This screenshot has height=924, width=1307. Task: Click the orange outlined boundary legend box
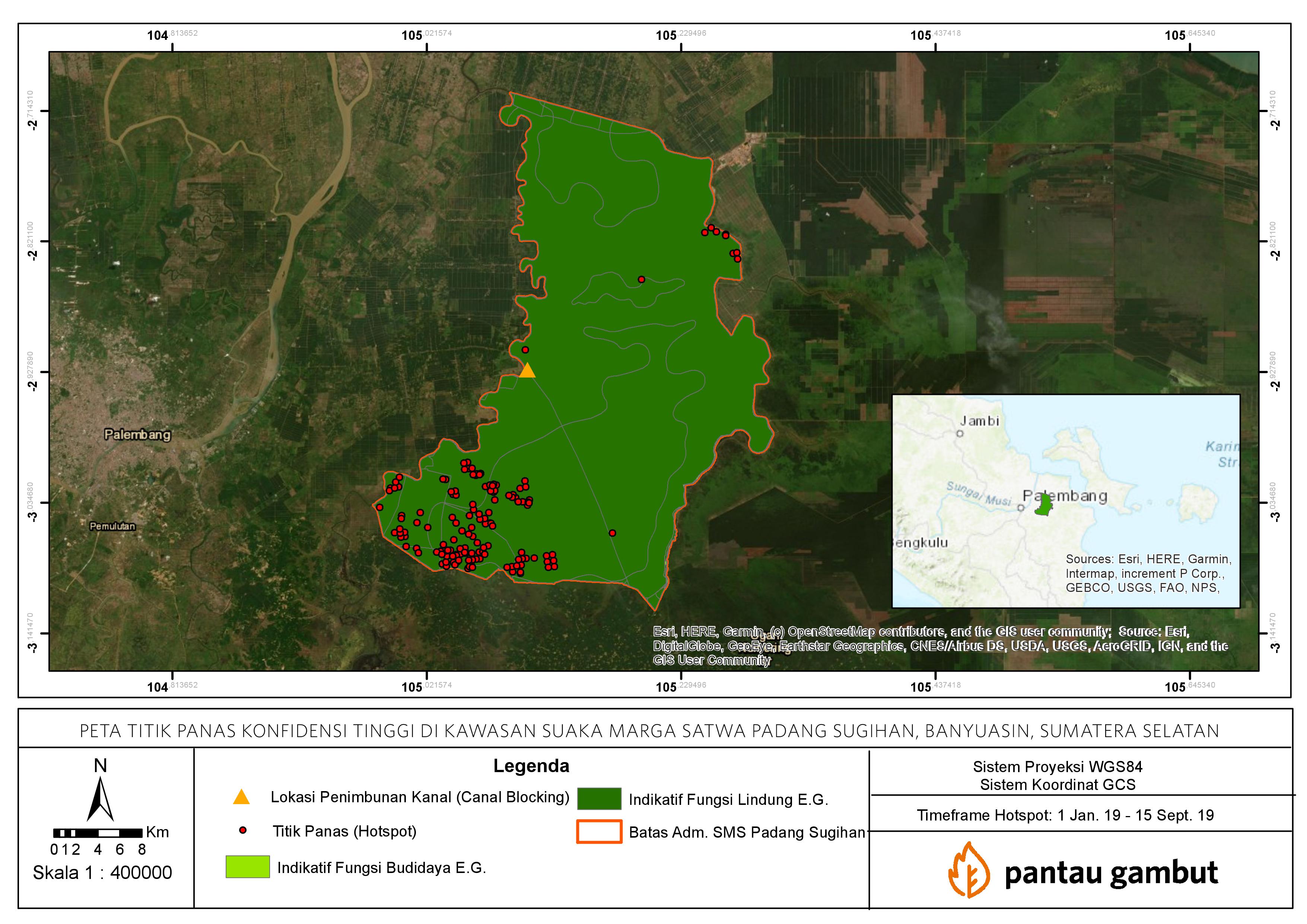[x=599, y=832]
